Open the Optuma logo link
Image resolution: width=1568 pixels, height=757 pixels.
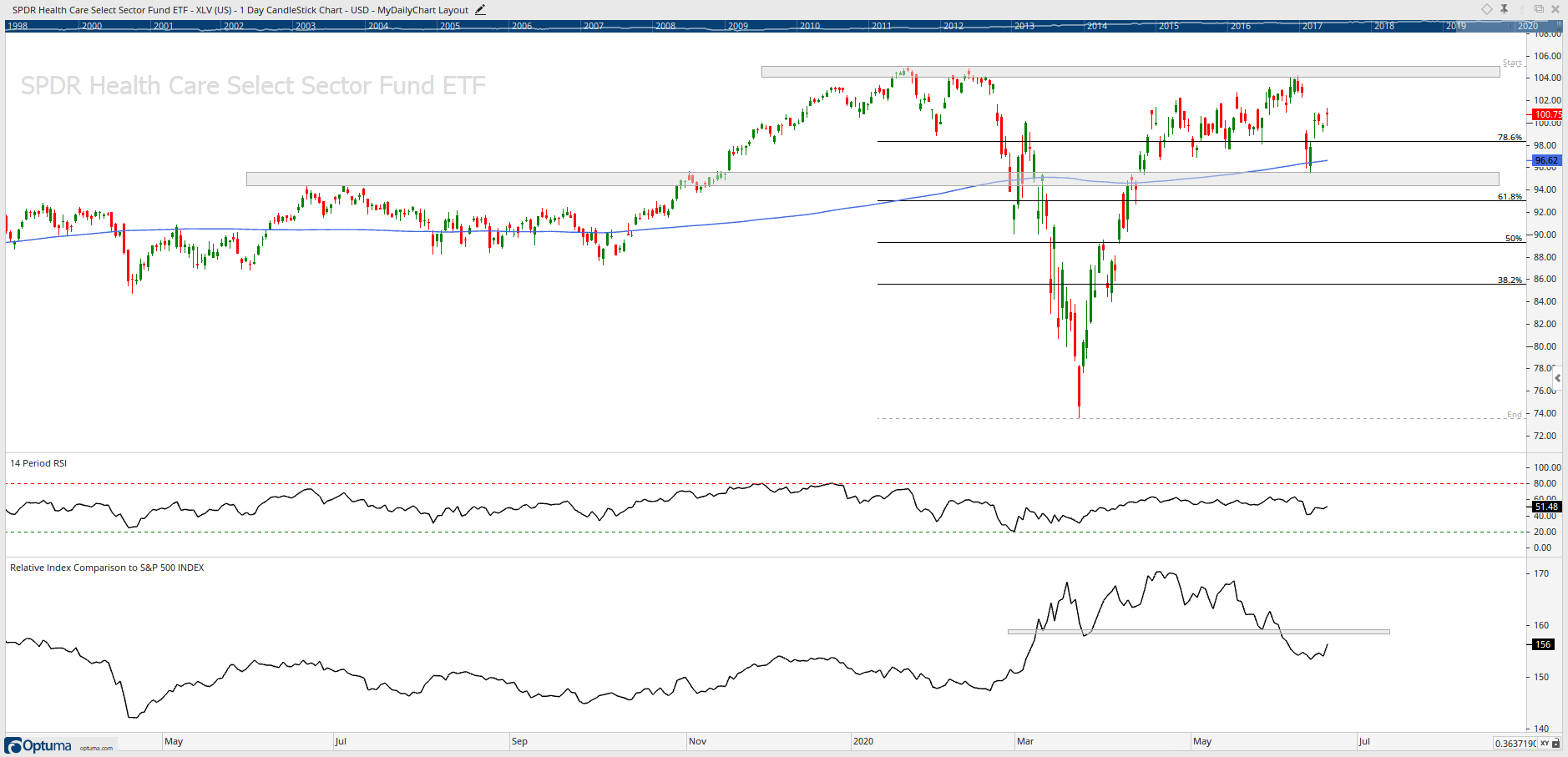(x=38, y=745)
